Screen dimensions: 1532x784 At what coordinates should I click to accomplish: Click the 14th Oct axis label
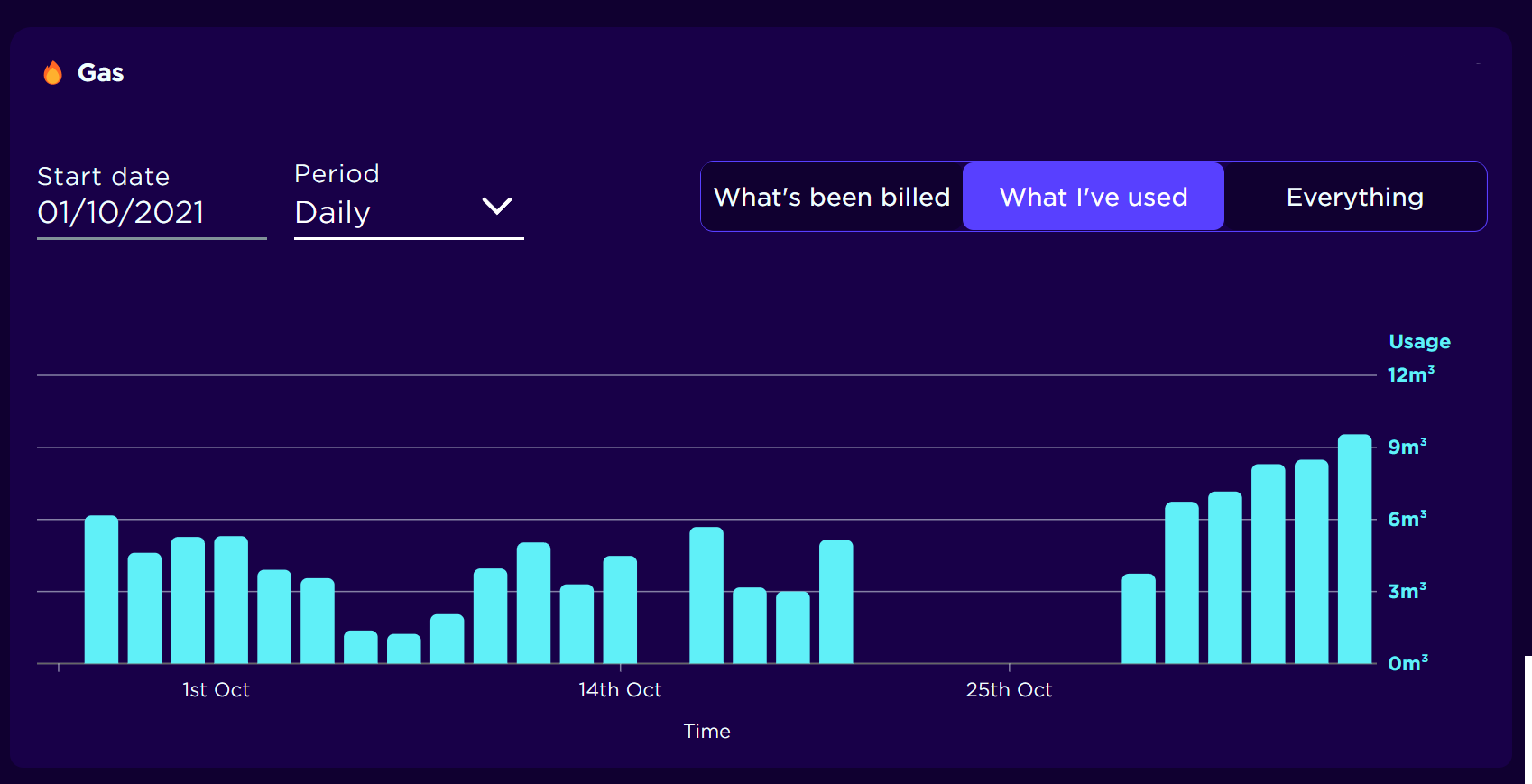620,690
